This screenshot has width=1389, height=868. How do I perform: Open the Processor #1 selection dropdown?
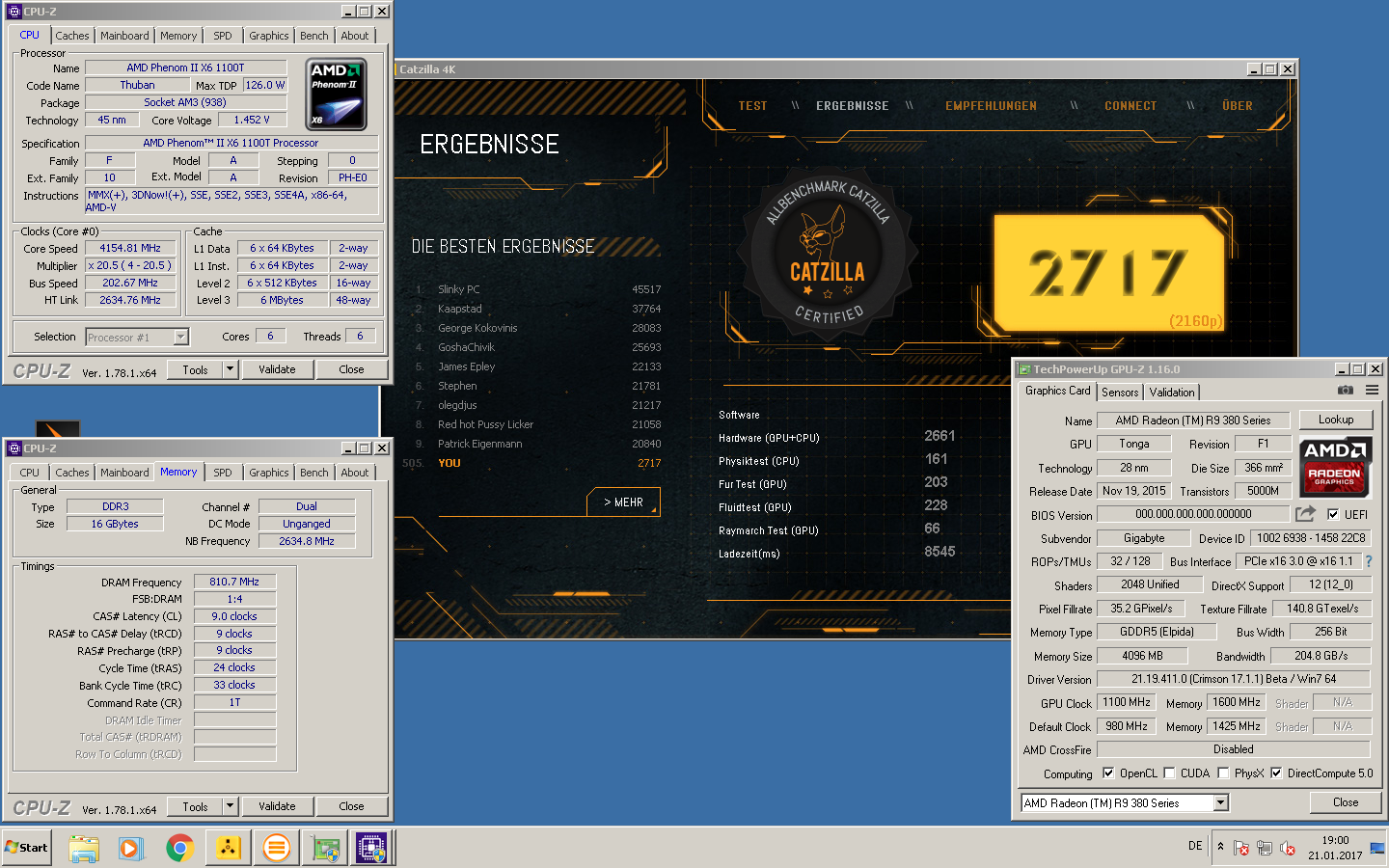(x=180, y=337)
